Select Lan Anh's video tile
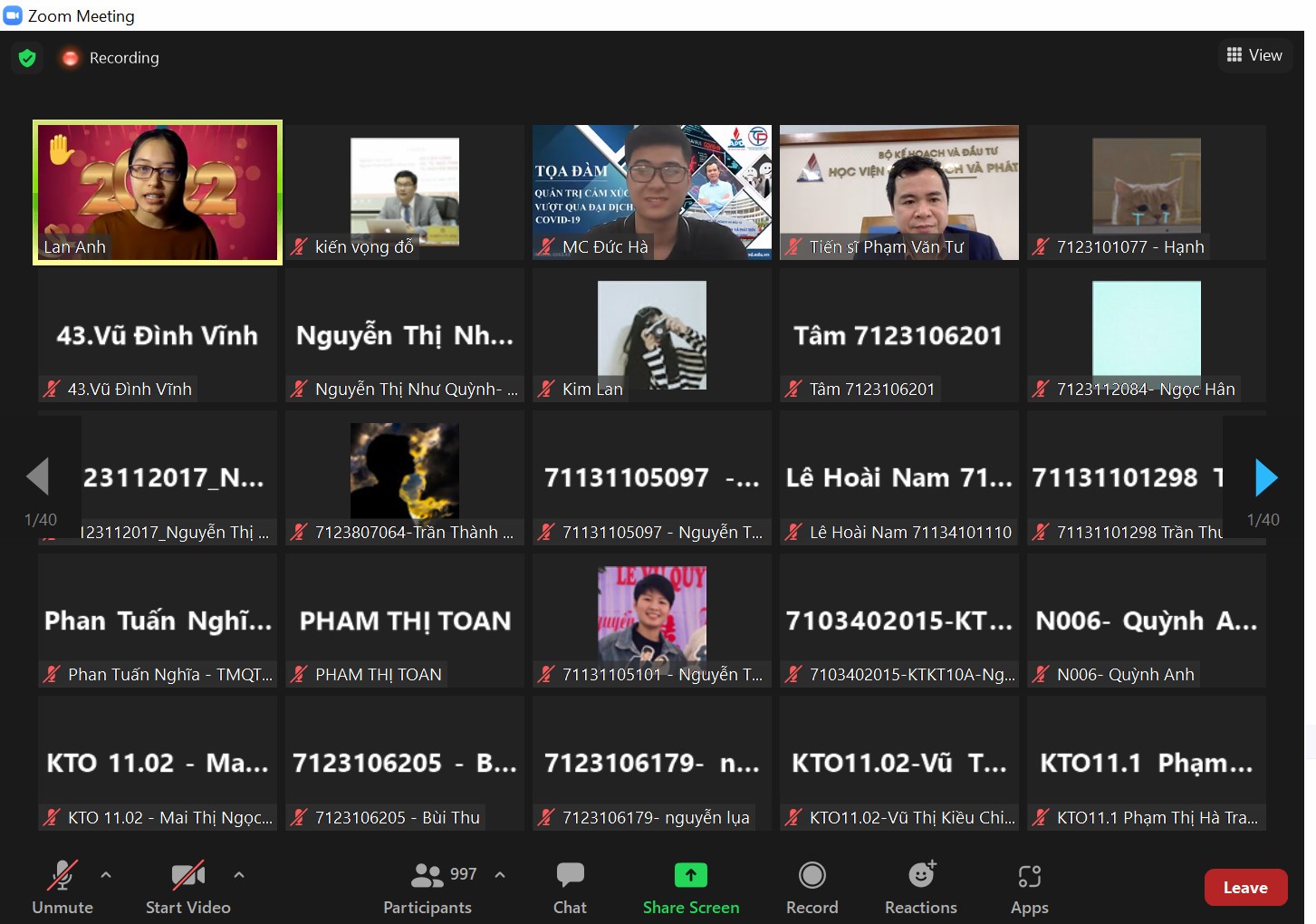This screenshot has width=1316, height=924. pyautogui.click(x=158, y=192)
